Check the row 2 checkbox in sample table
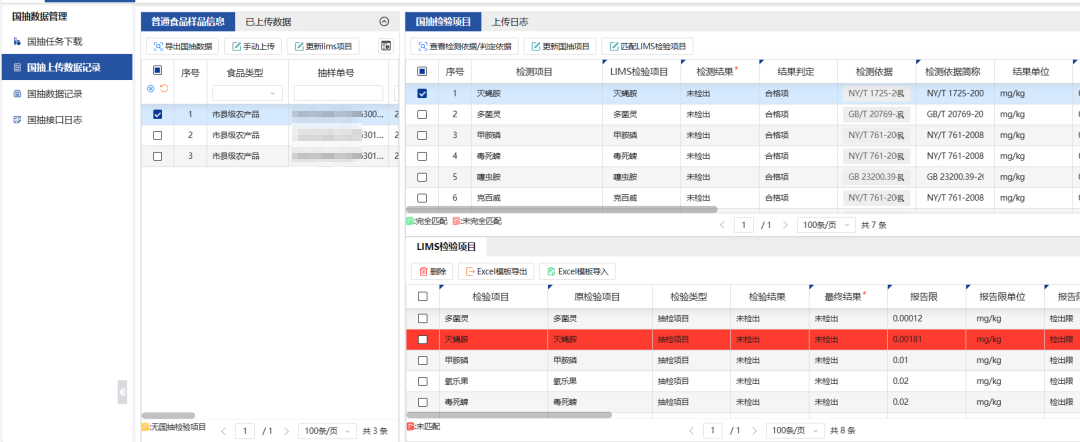Screen dimensions: 1080x442 pos(157,135)
